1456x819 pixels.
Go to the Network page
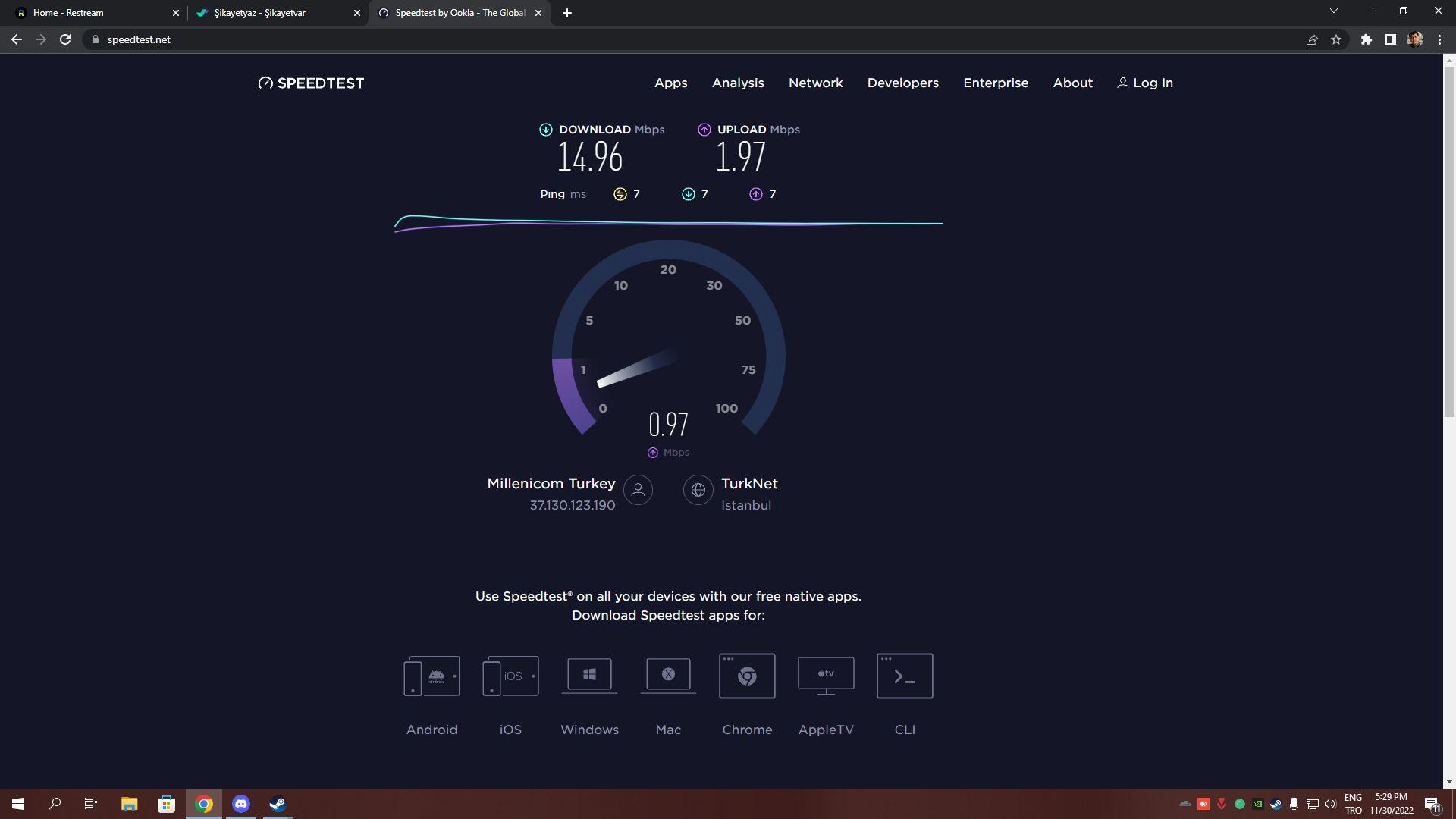coord(815,83)
